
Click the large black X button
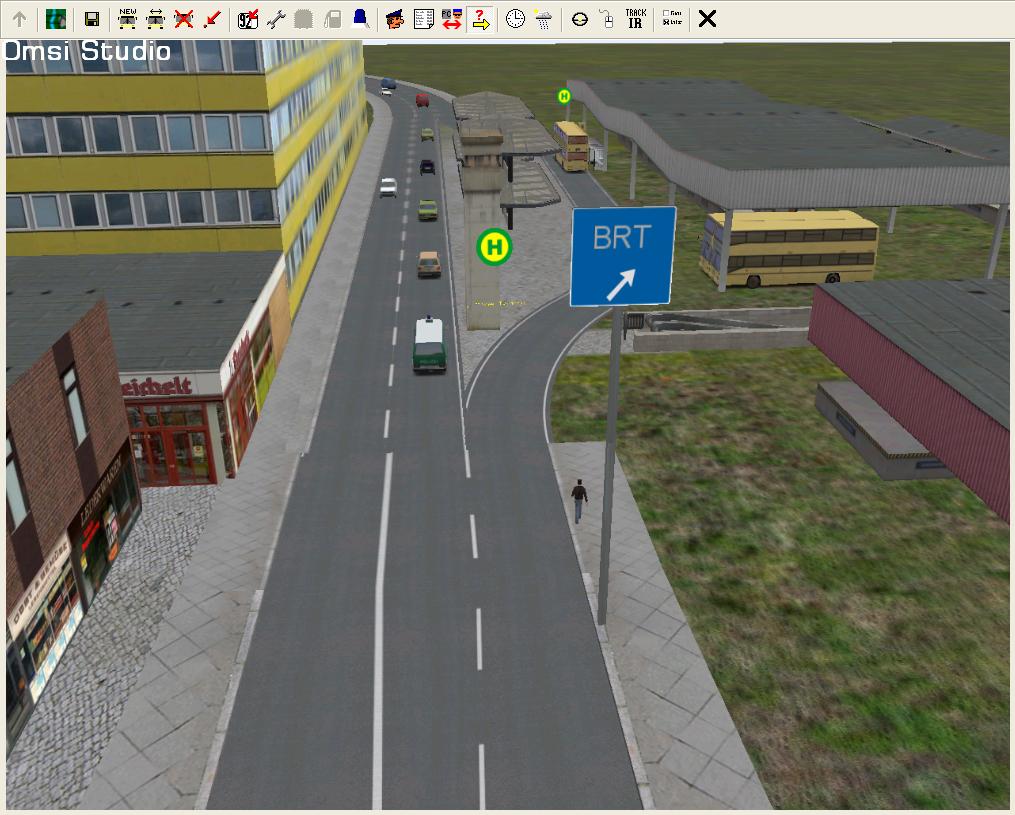(707, 18)
